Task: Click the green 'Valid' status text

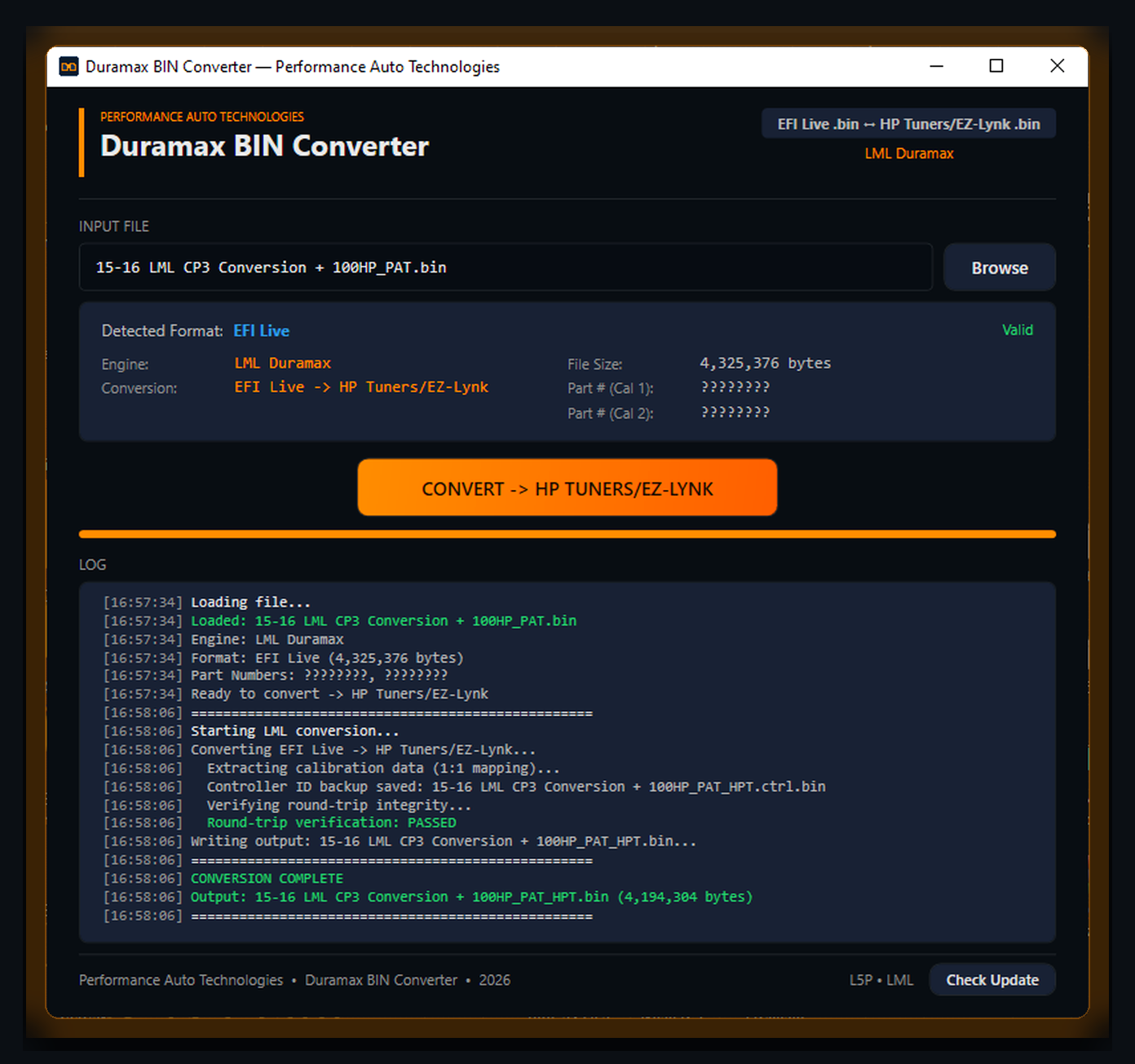Action: (1018, 330)
